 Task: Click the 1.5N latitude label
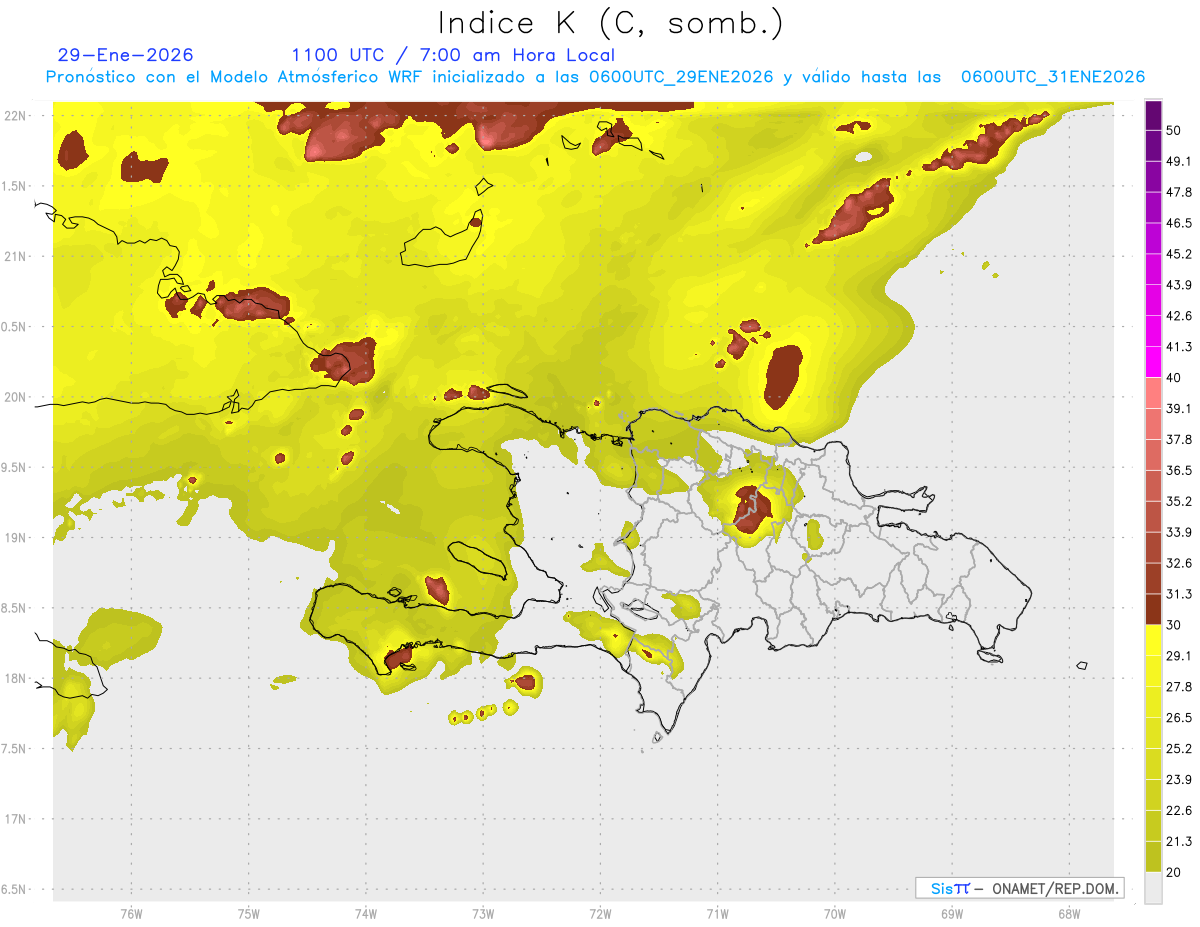[x=15, y=186]
